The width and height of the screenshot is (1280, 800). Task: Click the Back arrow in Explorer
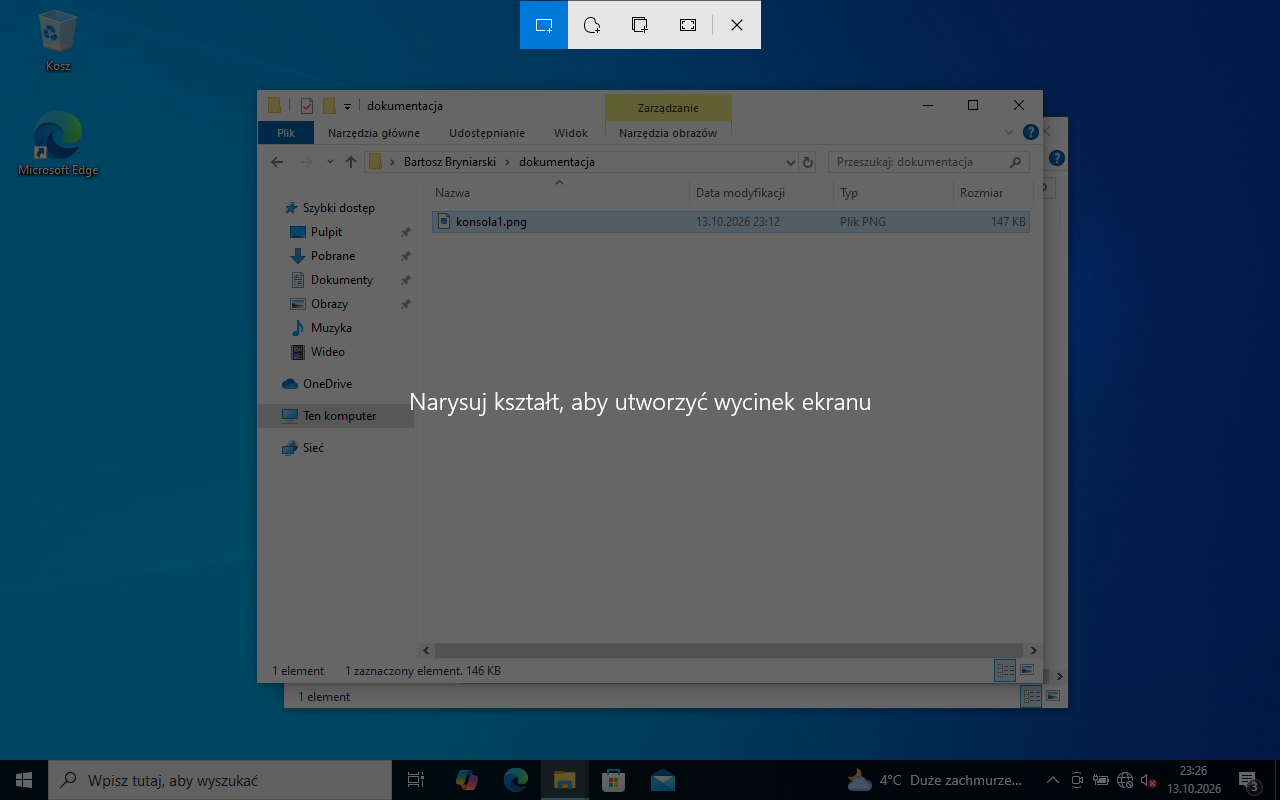[x=277, y=162]
